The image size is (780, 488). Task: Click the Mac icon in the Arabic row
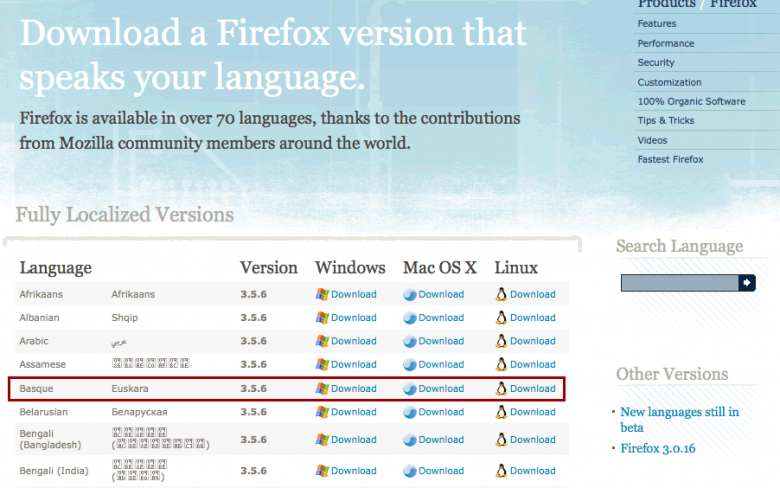pos(409,341)
